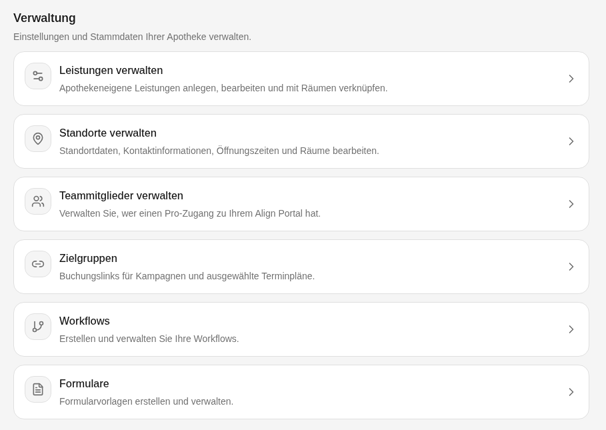Expand Leistungen verwalten via its chevron arrow
This screenshot has width=606, height=430.
571,79
